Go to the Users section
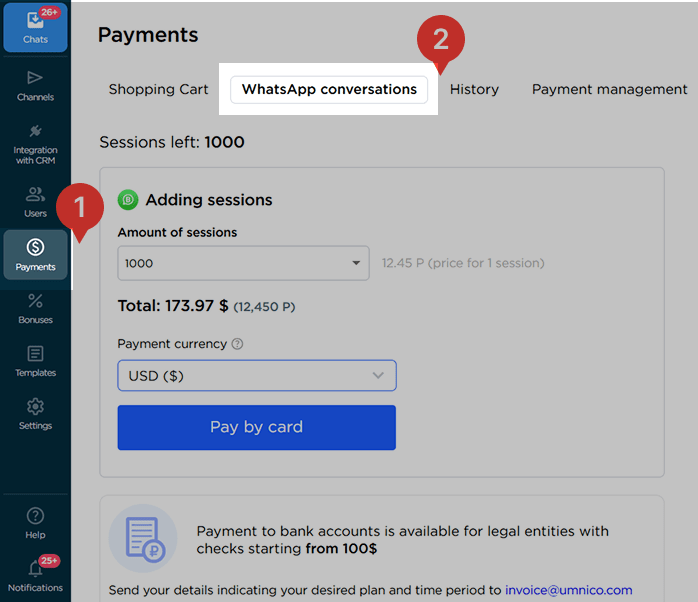The image size is (698, 602). pos(35,202)
